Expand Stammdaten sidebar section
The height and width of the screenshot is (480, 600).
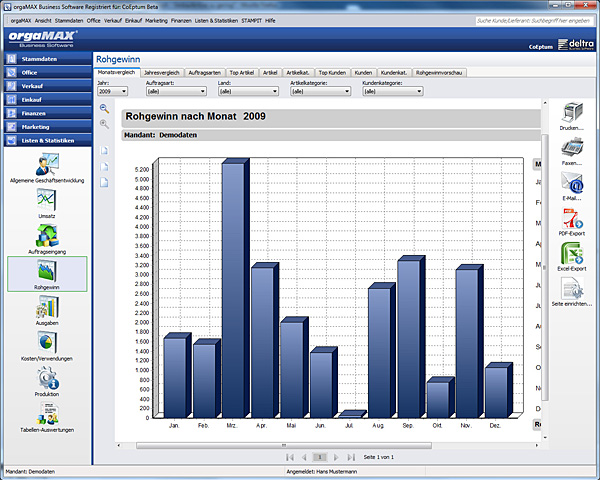tap(48, 59)
